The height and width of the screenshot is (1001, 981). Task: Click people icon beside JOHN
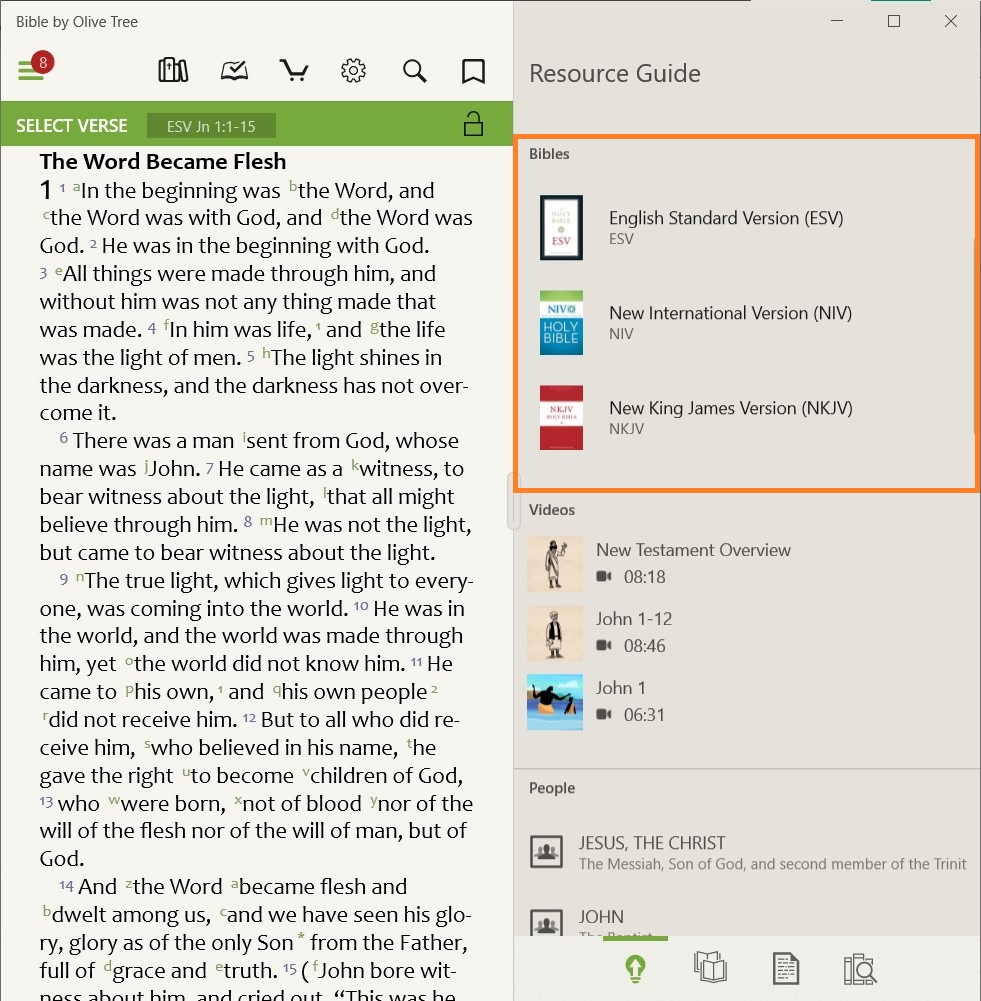(x=546, y=922)
